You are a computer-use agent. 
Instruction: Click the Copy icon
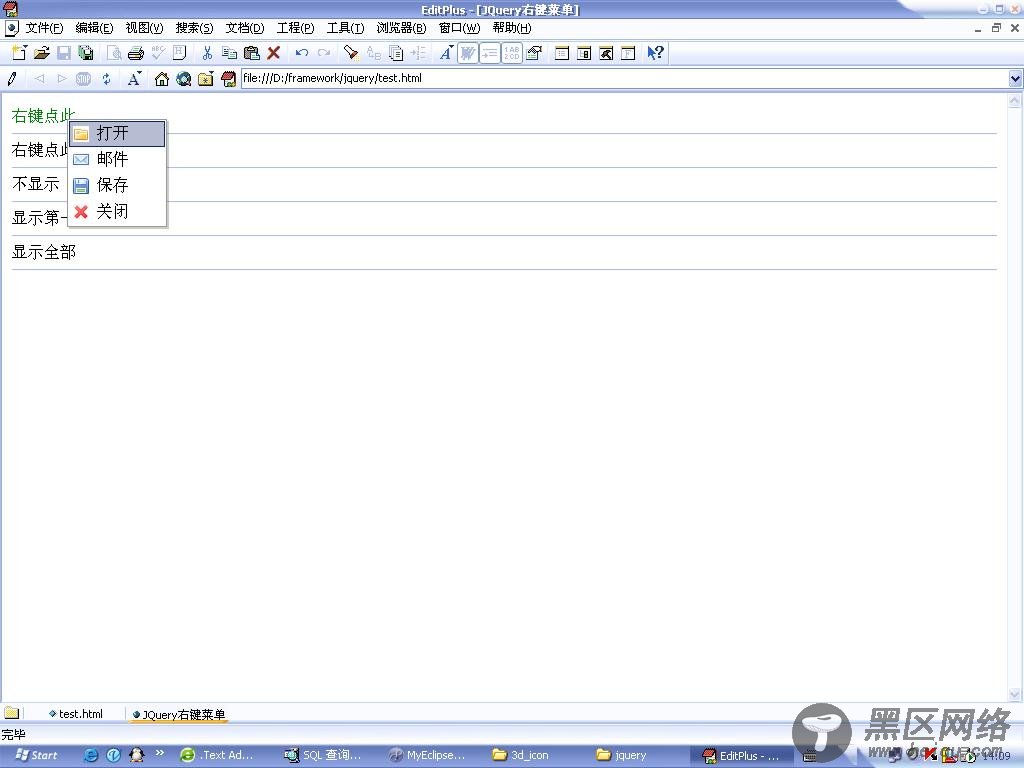pos(229,53)
